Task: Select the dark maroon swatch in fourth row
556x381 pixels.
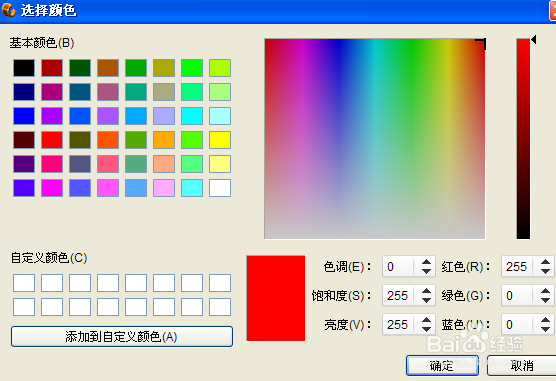Action: 24,140
